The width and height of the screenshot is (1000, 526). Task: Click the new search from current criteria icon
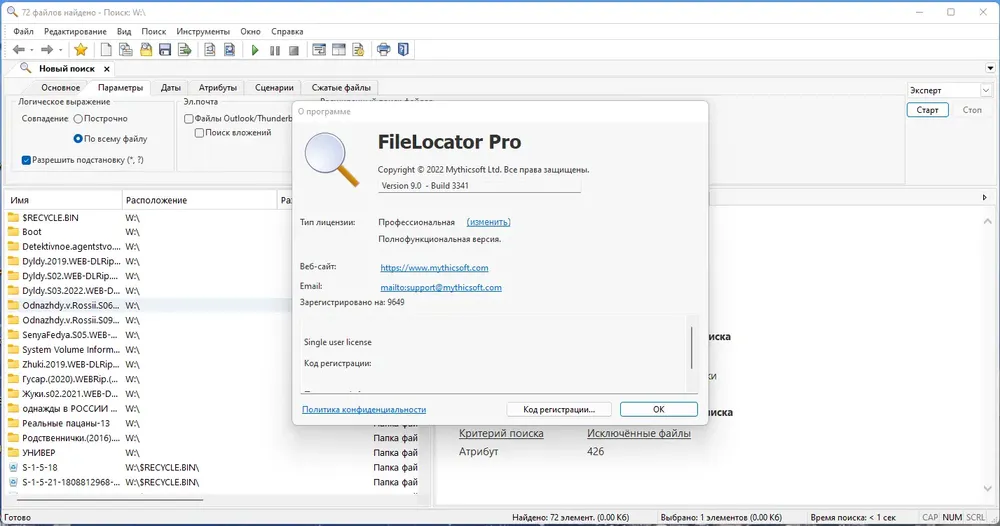[x=126, y=50]
